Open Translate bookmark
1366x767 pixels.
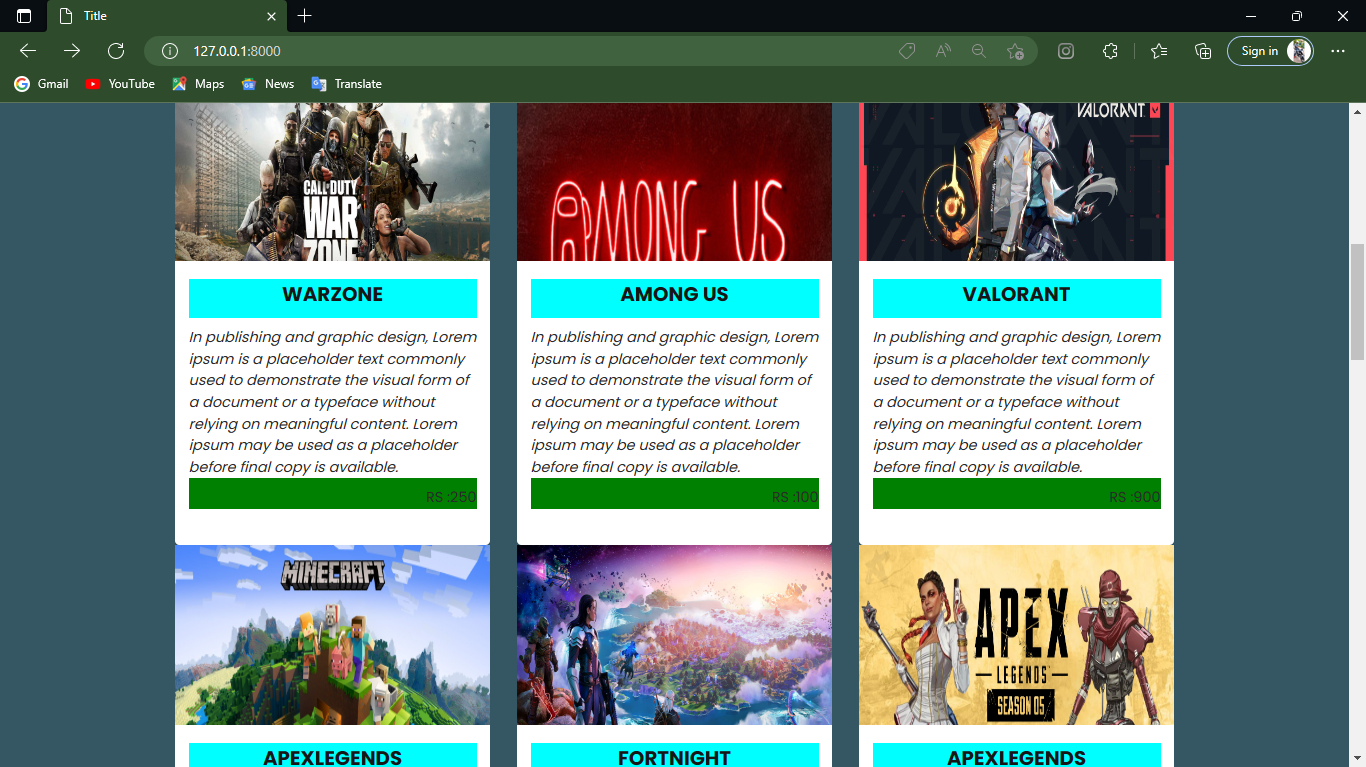tap(347, 84)
